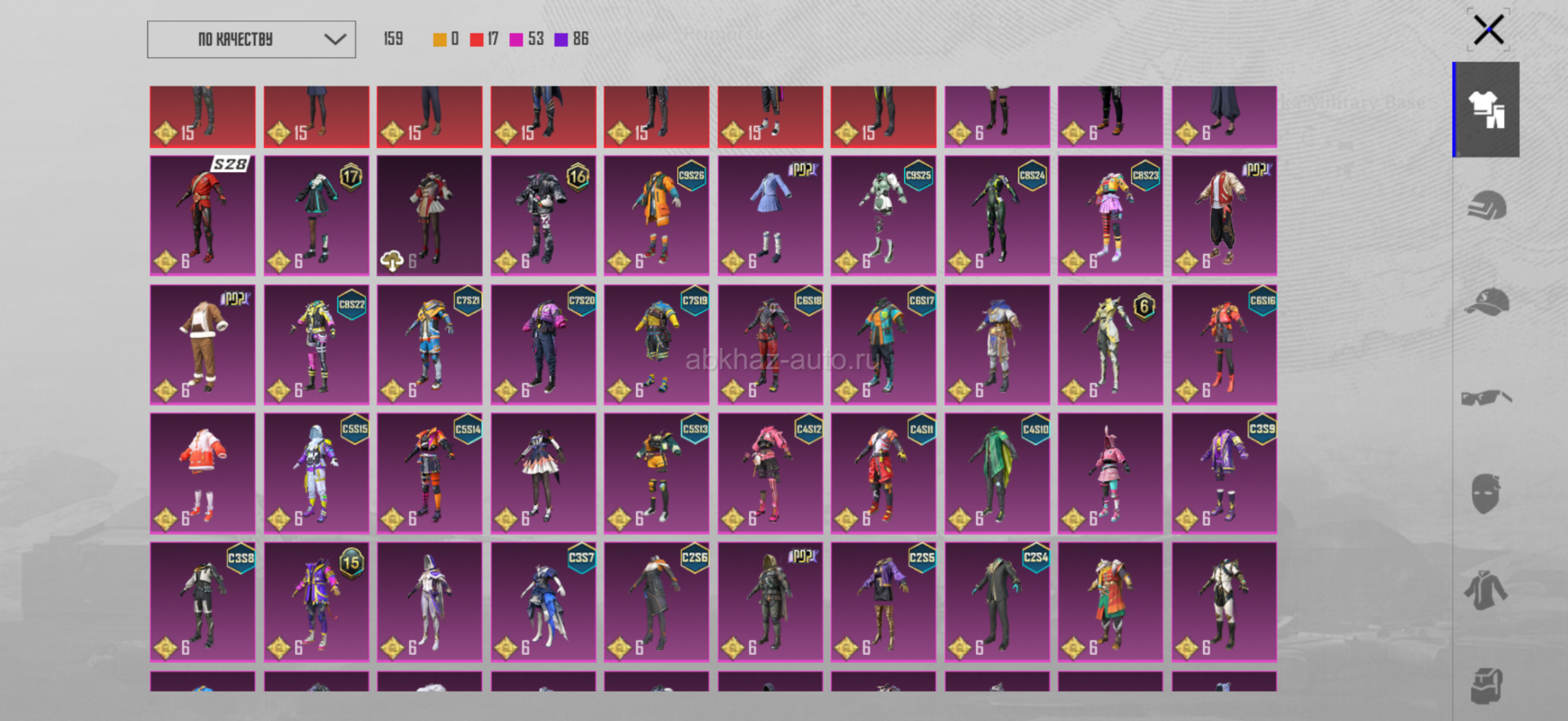Viewport: 1568px width, 721px height.
Task: Open the baseball cap category
Action: tap(1486, 302)
